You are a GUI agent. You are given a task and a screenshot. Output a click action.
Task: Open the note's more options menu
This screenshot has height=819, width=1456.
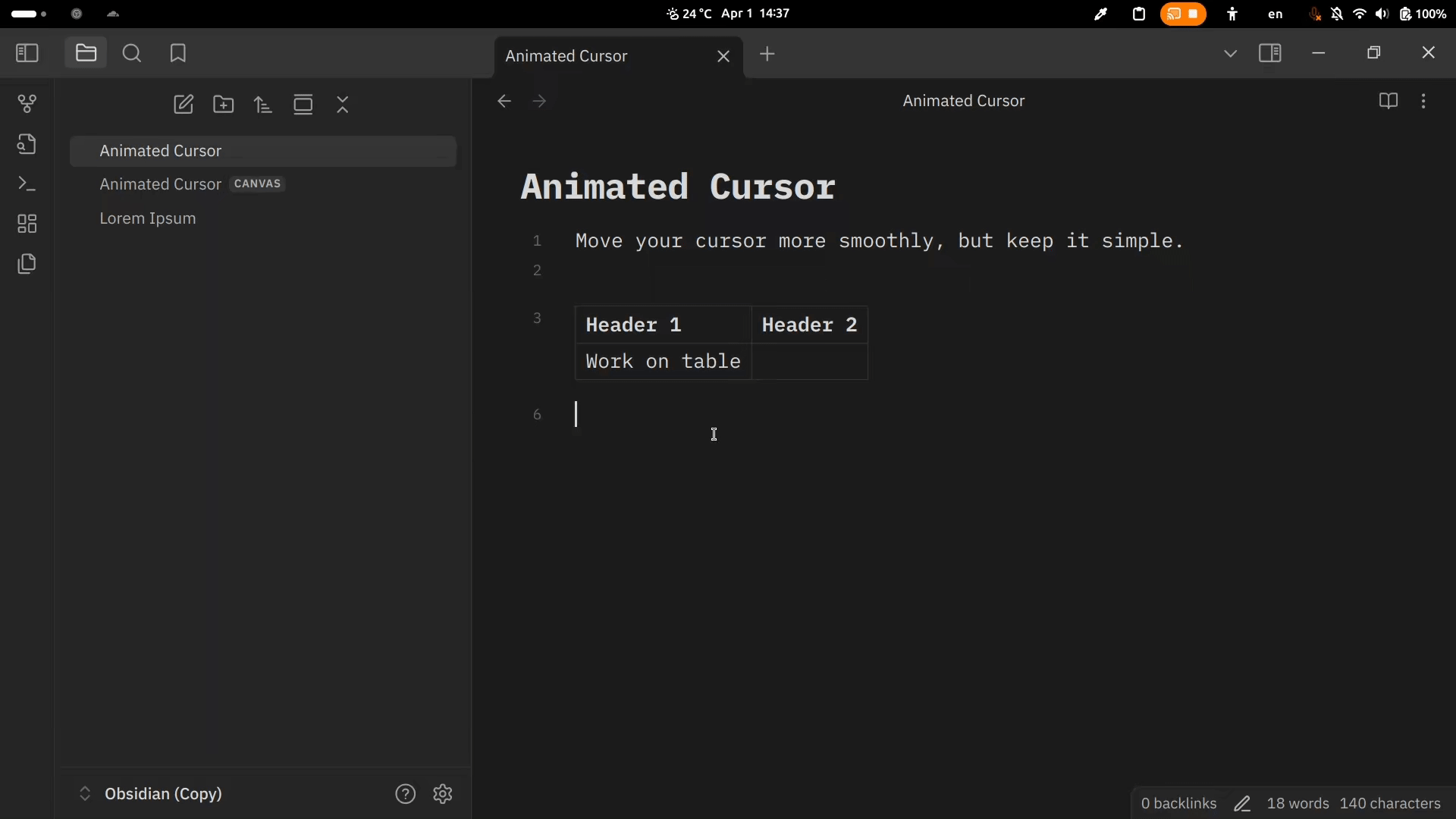coord(1423,101)
